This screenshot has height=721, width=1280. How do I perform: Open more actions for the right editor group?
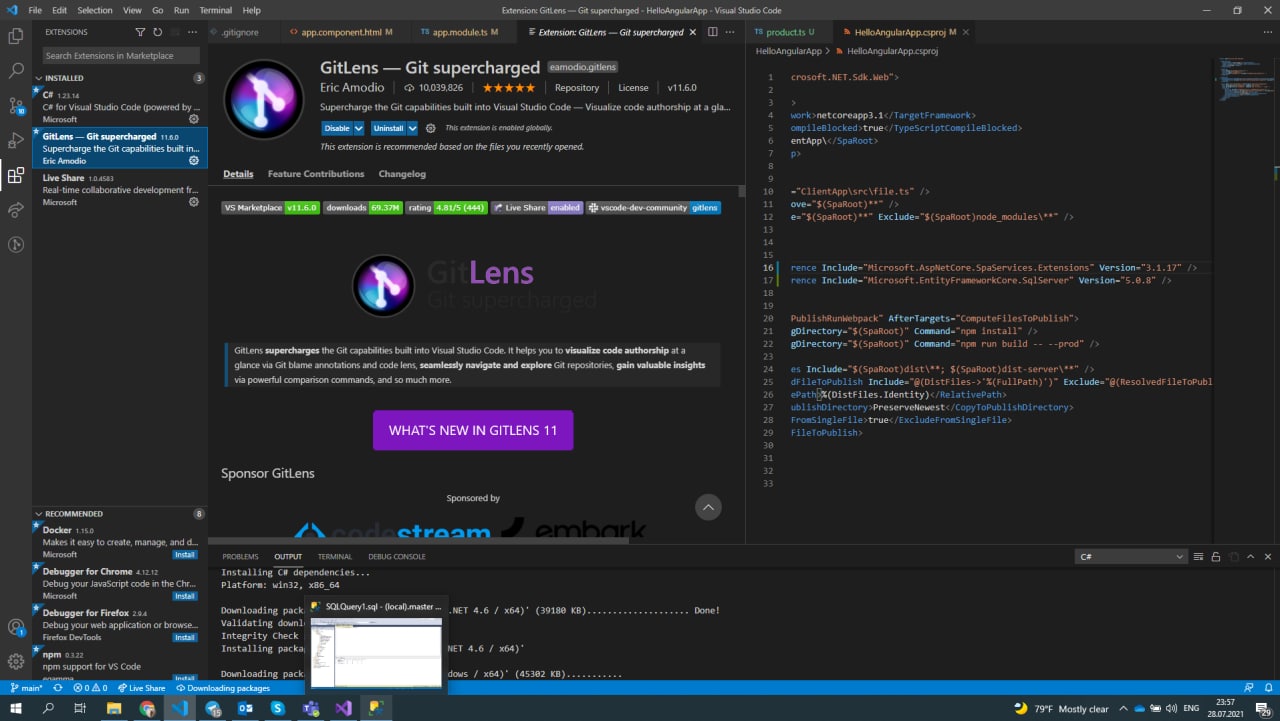(x=1268, y=32)
